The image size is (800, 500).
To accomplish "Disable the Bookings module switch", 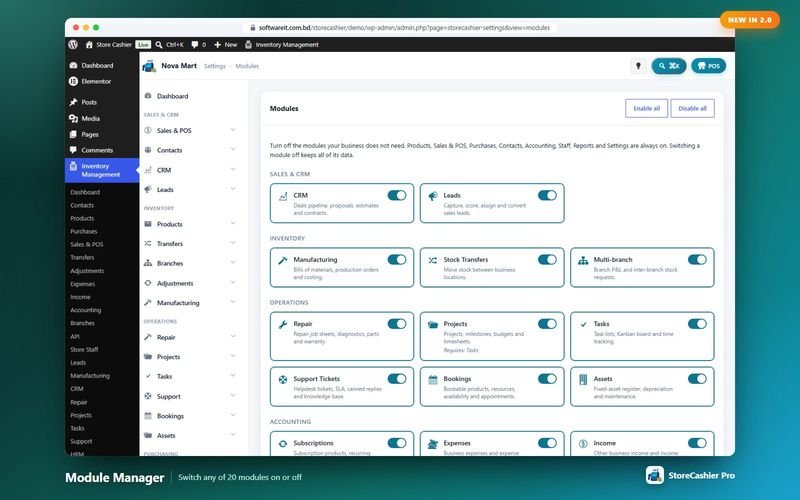I will 547,379.
